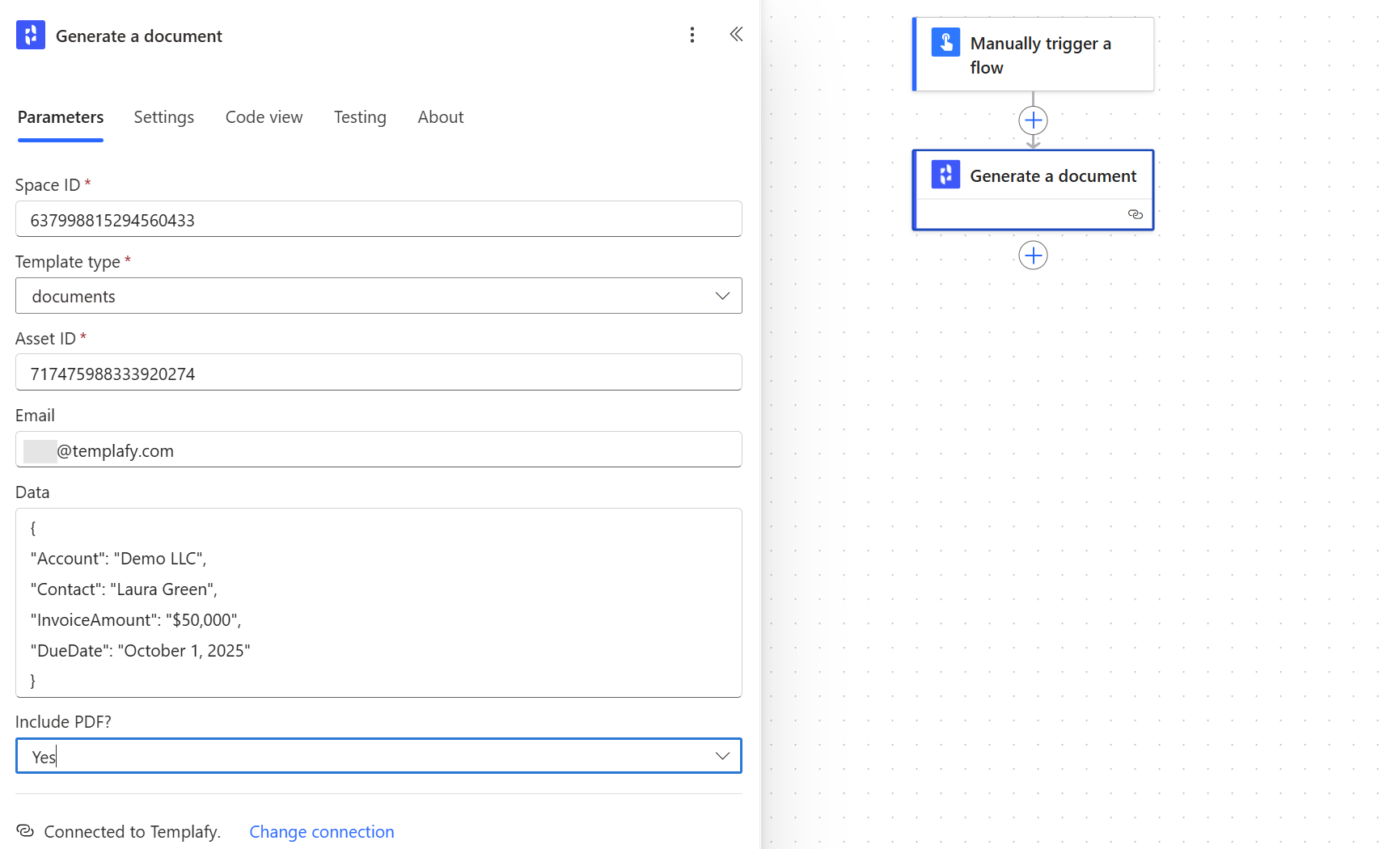Open the three-dot more commands menu
The height and width of the screenshot is (849, 1400).
[692, 35]
